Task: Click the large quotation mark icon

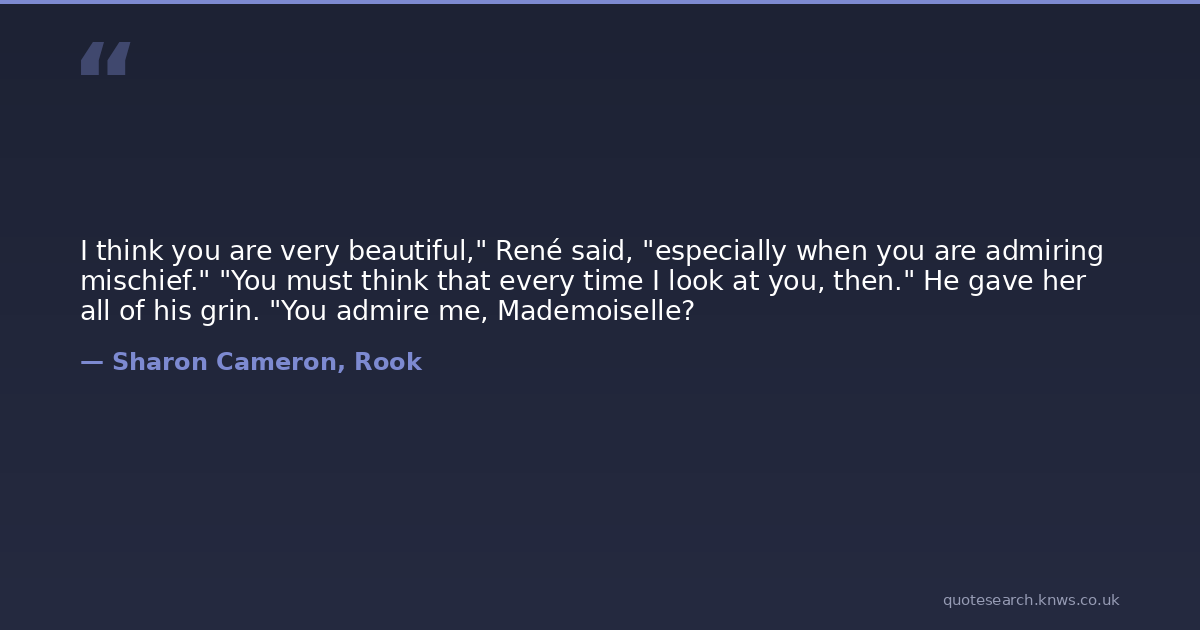Action: 105,58
